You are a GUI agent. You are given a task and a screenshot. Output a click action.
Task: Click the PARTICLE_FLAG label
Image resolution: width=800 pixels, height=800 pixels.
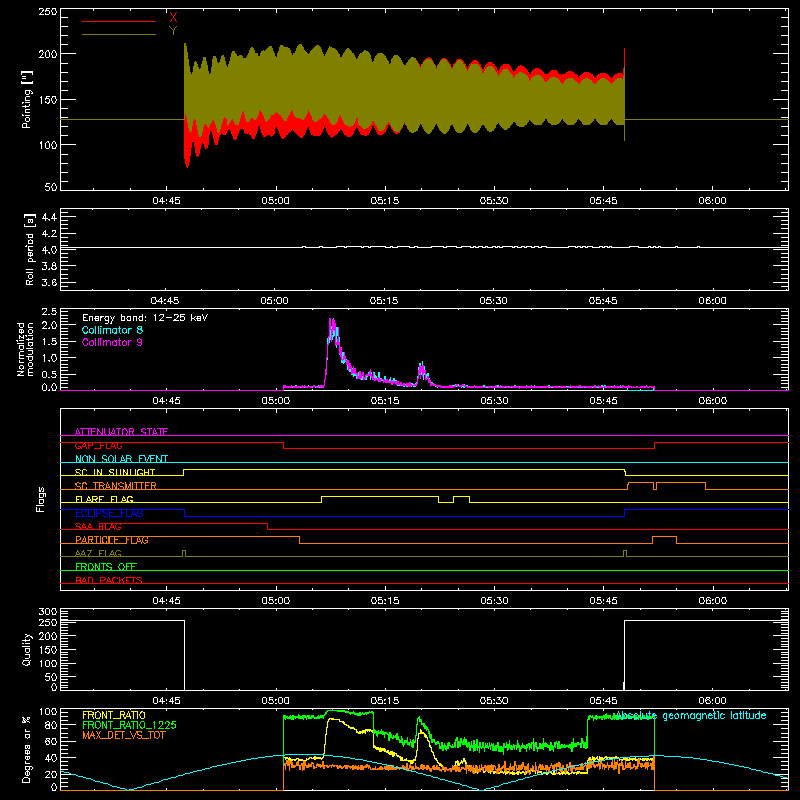(x=112, y=540)
